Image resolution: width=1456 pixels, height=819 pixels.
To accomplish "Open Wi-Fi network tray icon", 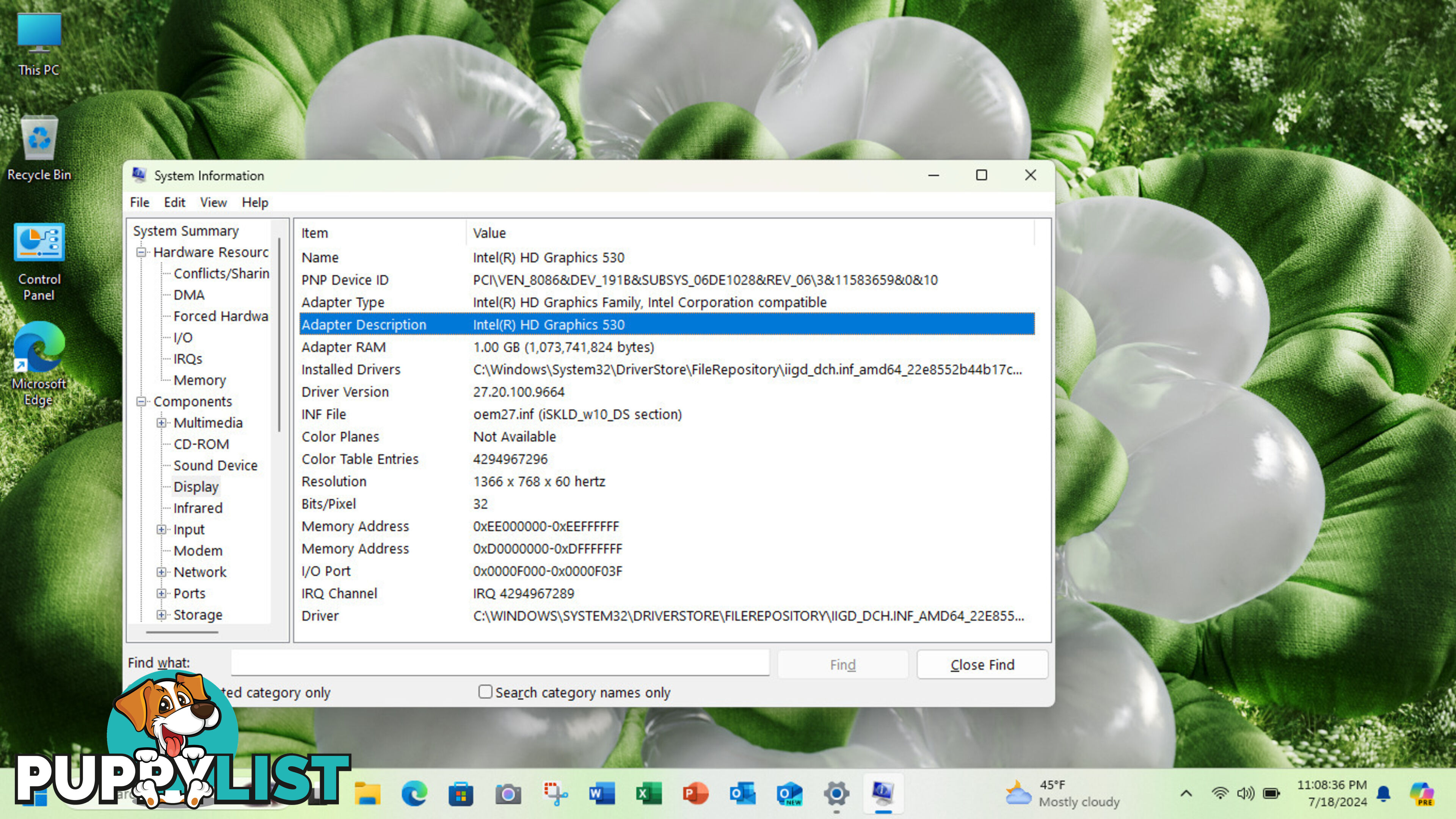I will coord(1220,793).
